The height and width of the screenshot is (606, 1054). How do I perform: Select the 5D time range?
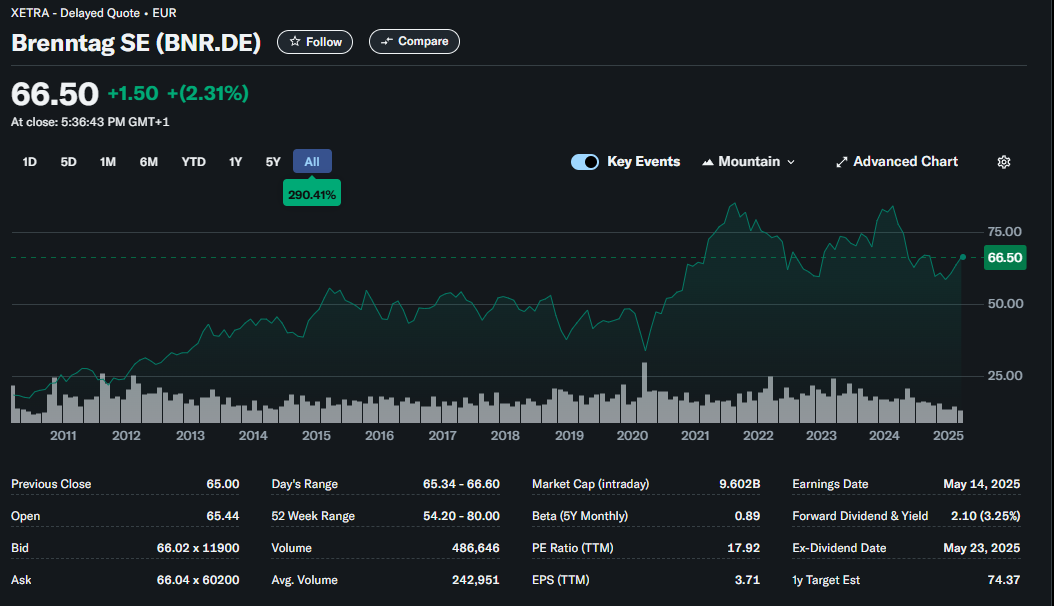(69, 162)
